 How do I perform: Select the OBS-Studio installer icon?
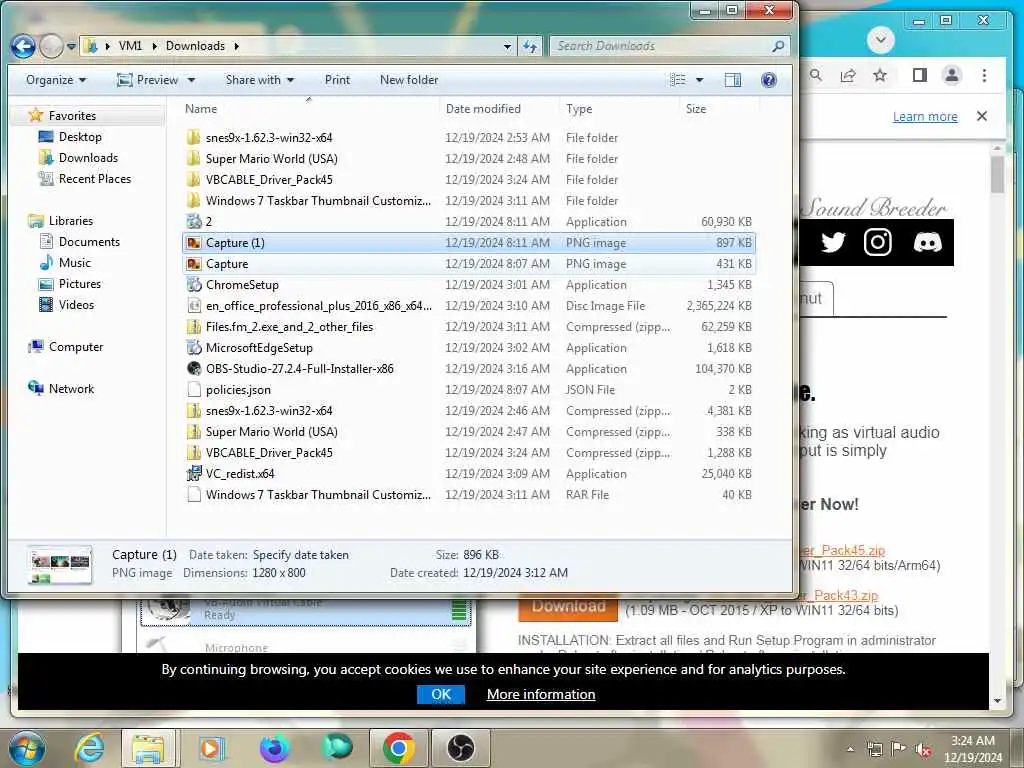point(193,369)
